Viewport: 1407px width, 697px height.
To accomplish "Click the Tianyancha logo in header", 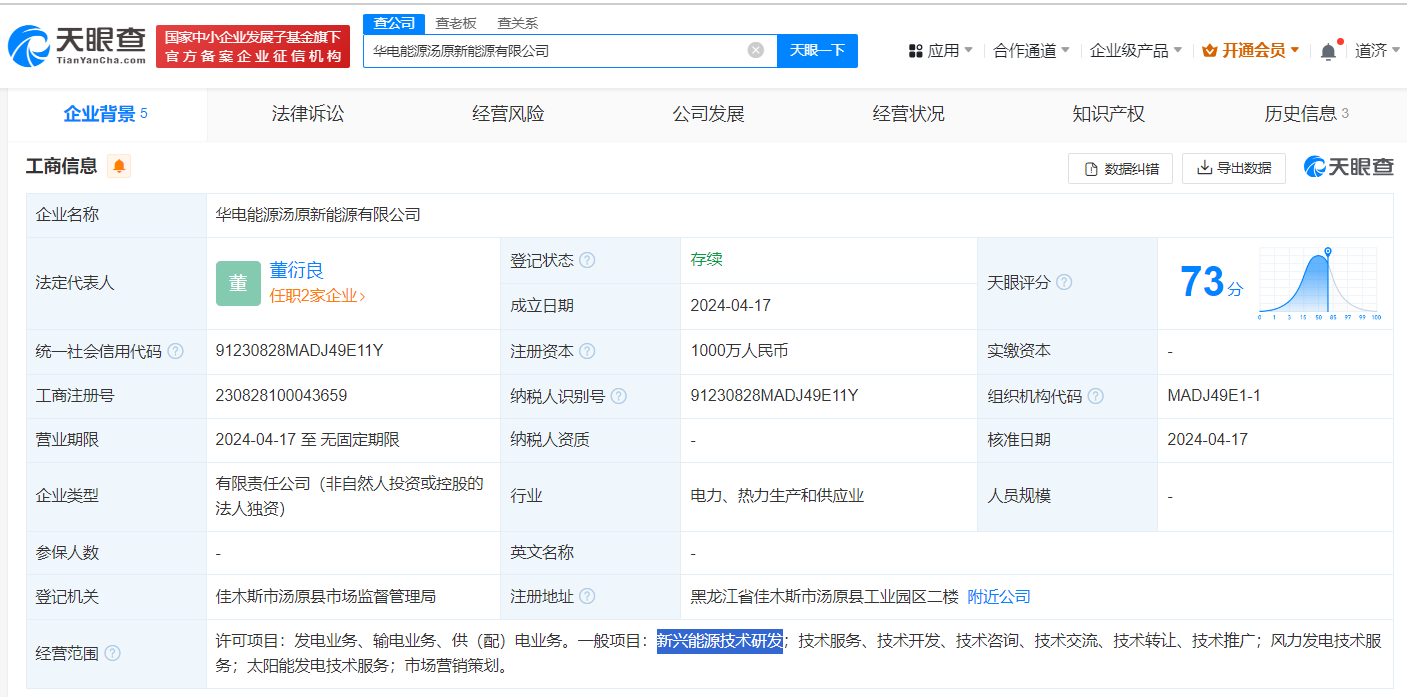I will [x=77, y=46].
